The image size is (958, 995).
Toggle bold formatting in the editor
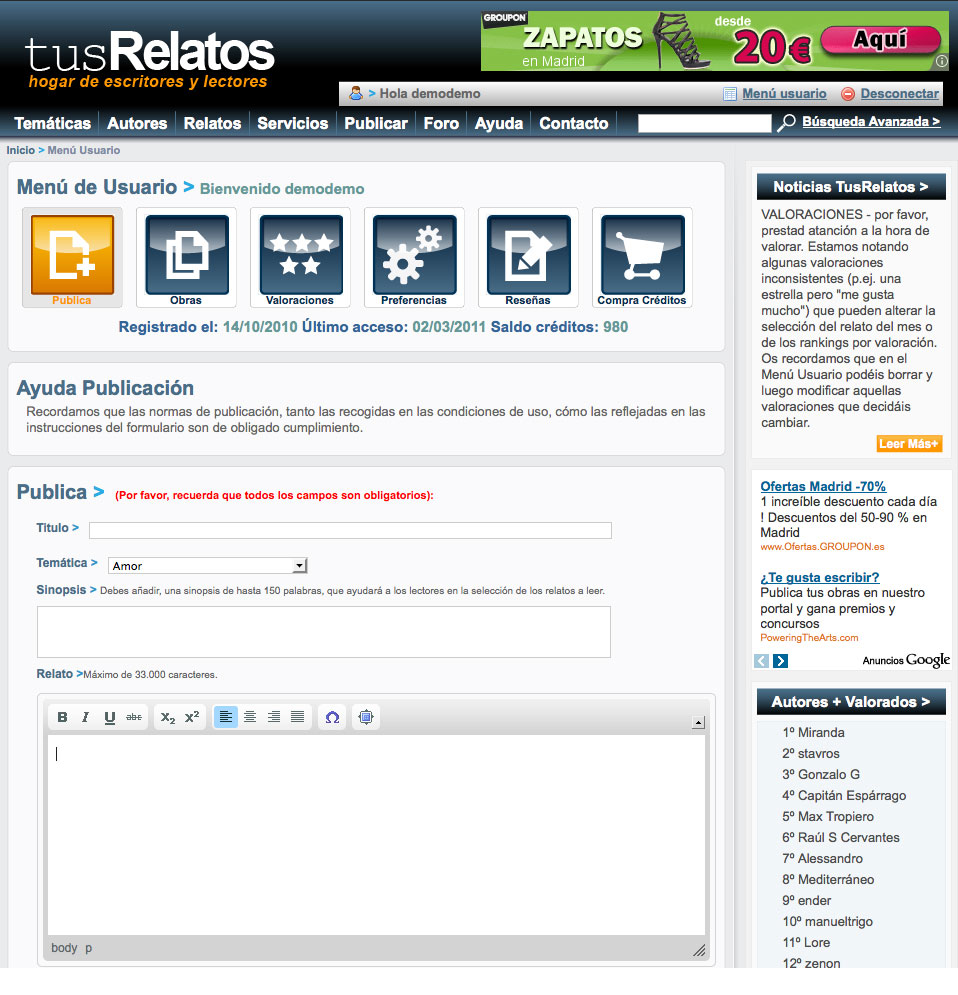pos(62,717)
